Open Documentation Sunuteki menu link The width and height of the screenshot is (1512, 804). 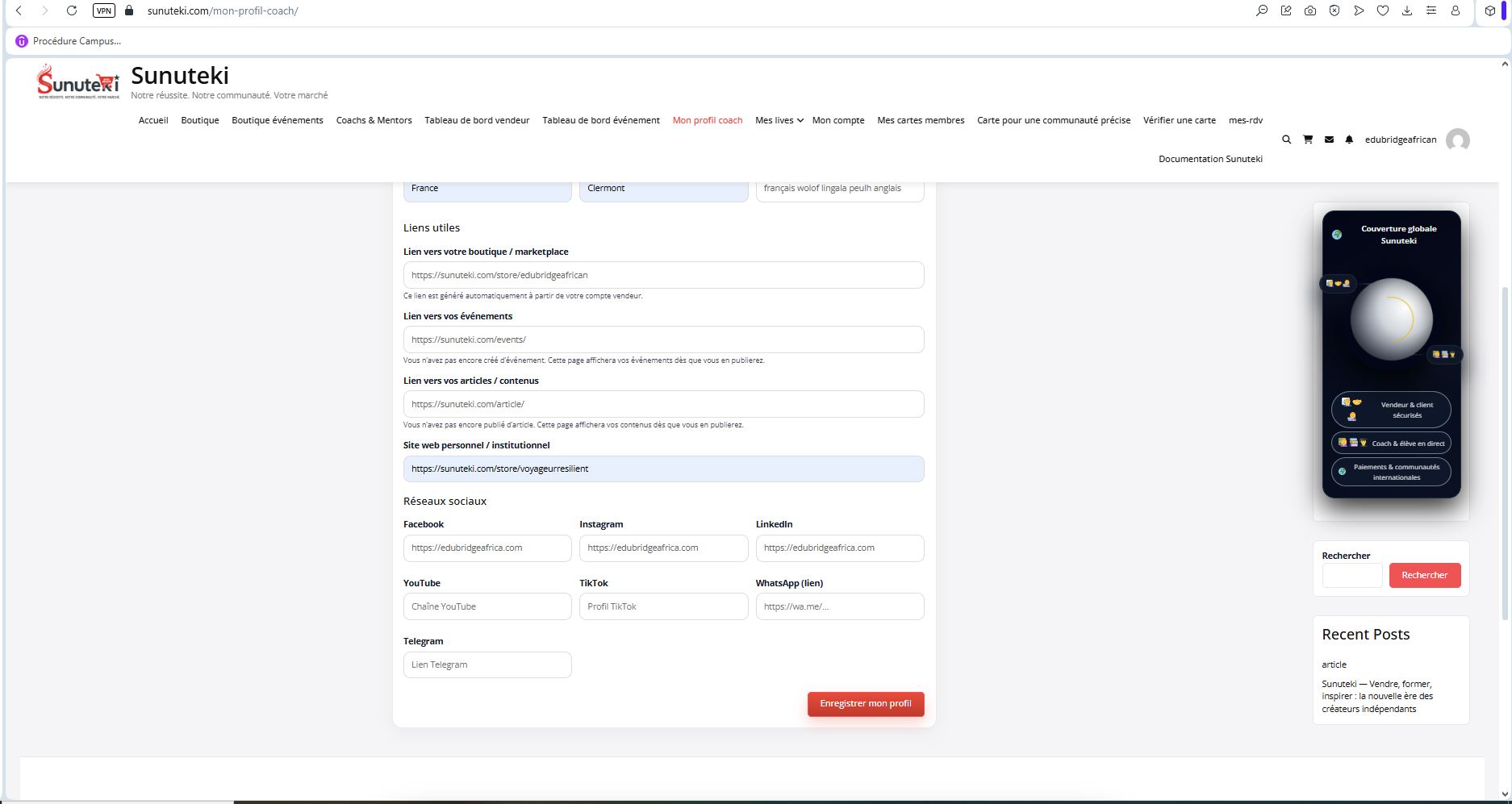click(1210, 159)
